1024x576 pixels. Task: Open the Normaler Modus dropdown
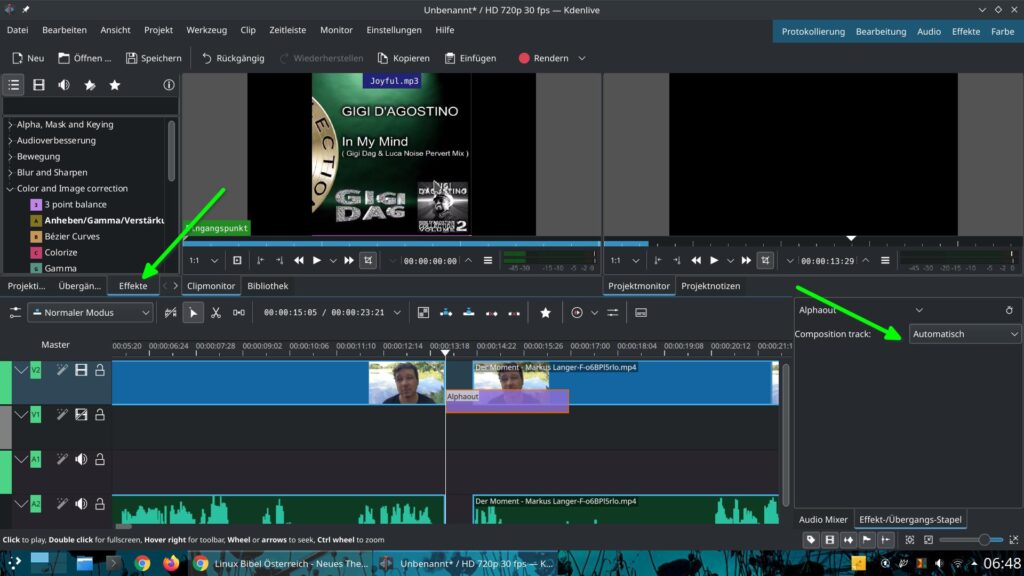click(91, 313)
